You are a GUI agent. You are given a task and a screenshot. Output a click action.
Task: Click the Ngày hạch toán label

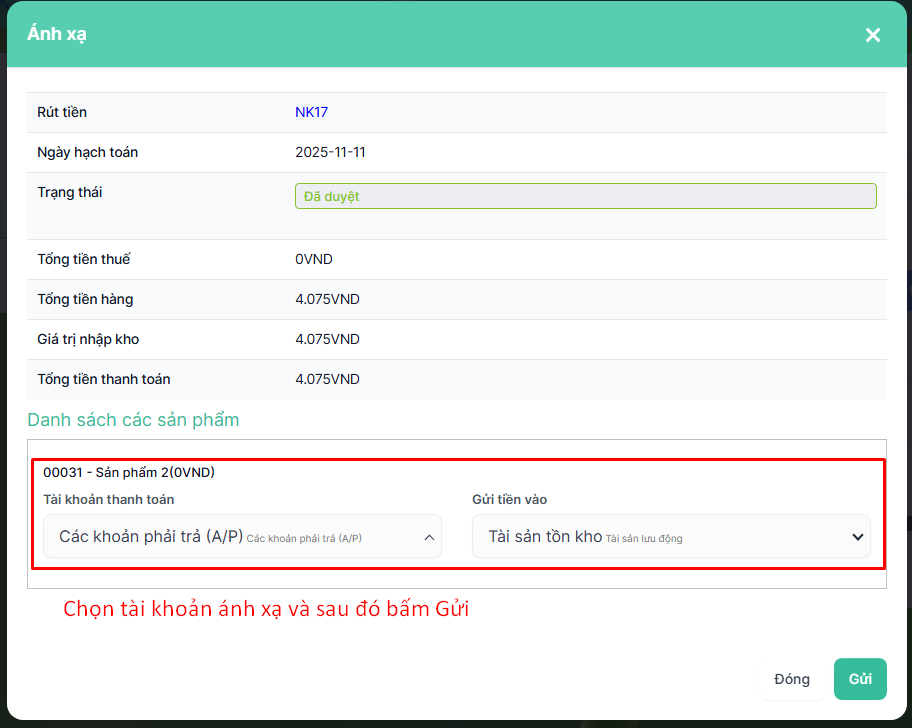tap(88, 152)
